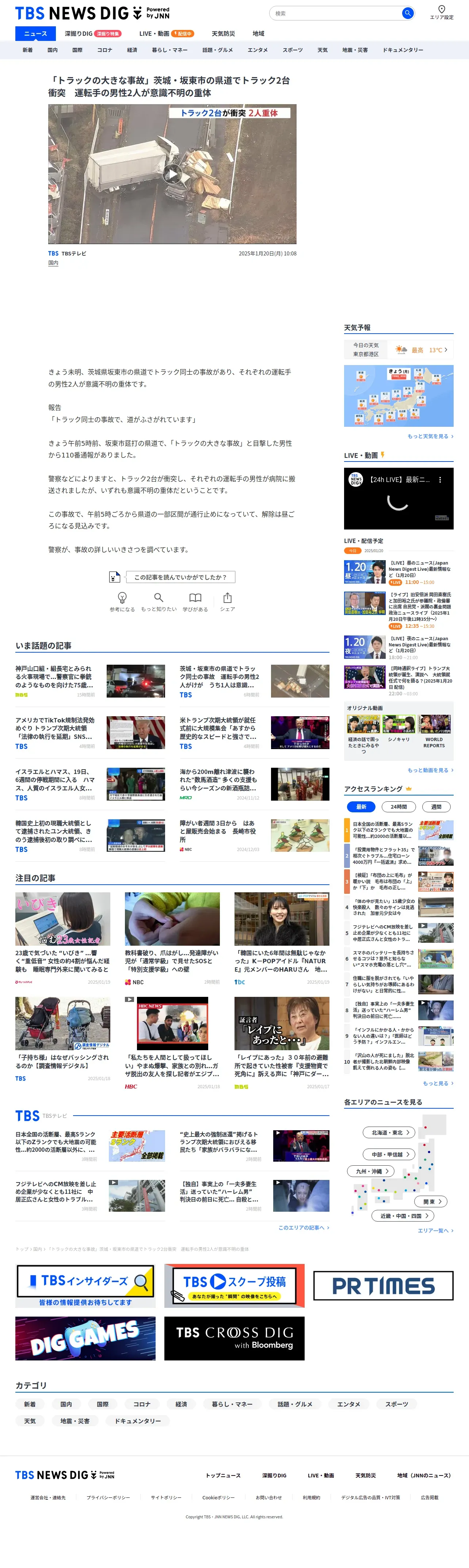This screenshot has height=1568, width=469.
Task: Open the 国際 sub-navigation item
Action: [x=77, y=50]
